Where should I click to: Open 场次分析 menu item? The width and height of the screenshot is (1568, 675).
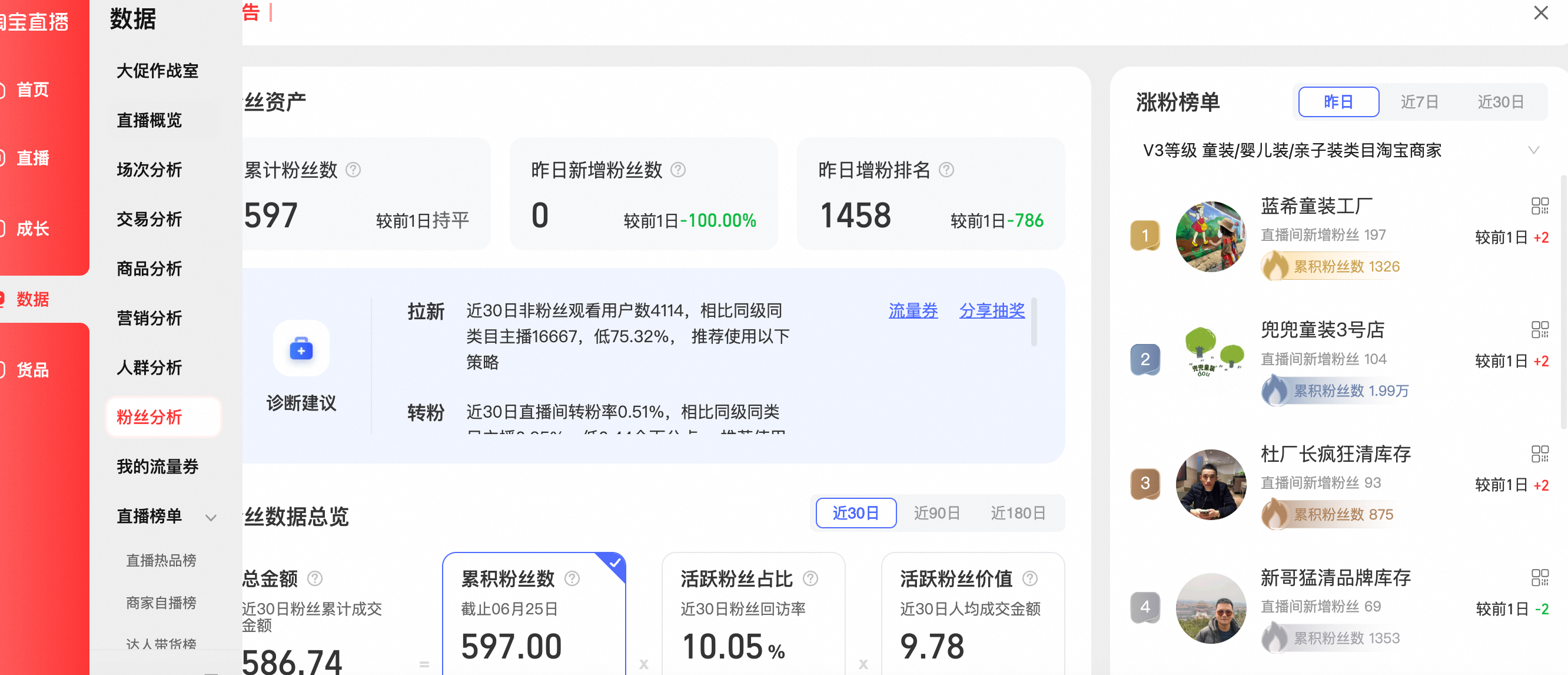(149, 170)
